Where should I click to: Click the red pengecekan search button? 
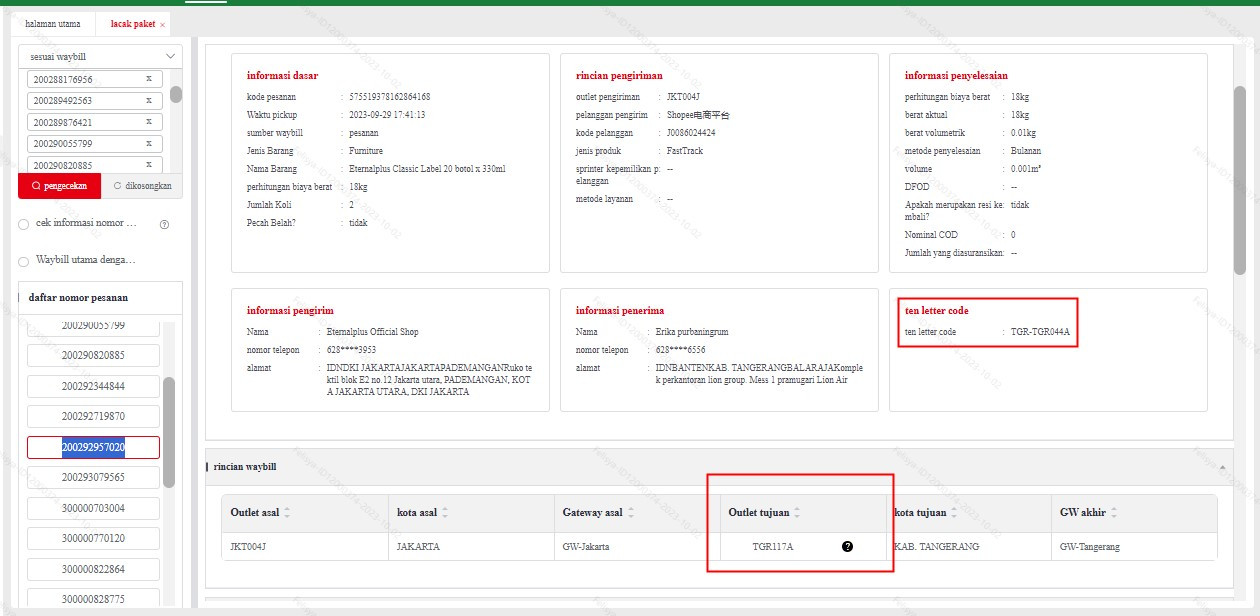(x=59, y=186)
